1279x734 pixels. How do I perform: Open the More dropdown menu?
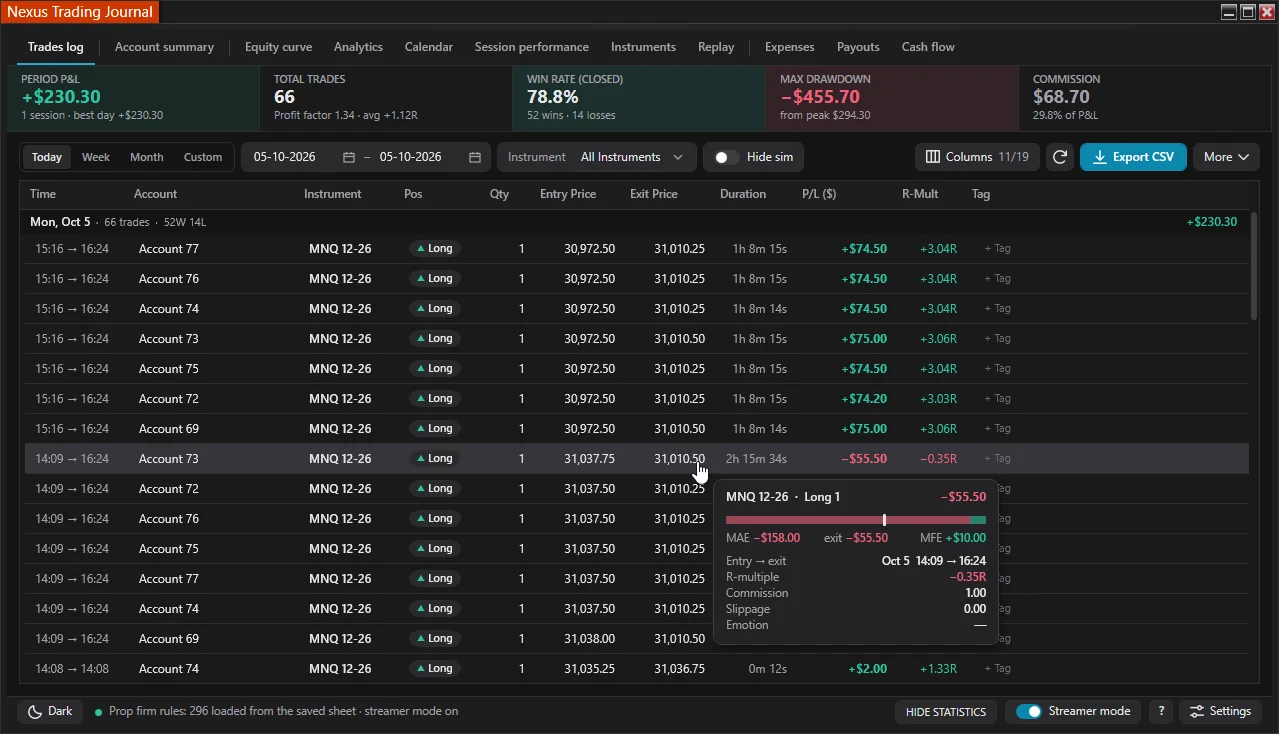point(1226,157)
